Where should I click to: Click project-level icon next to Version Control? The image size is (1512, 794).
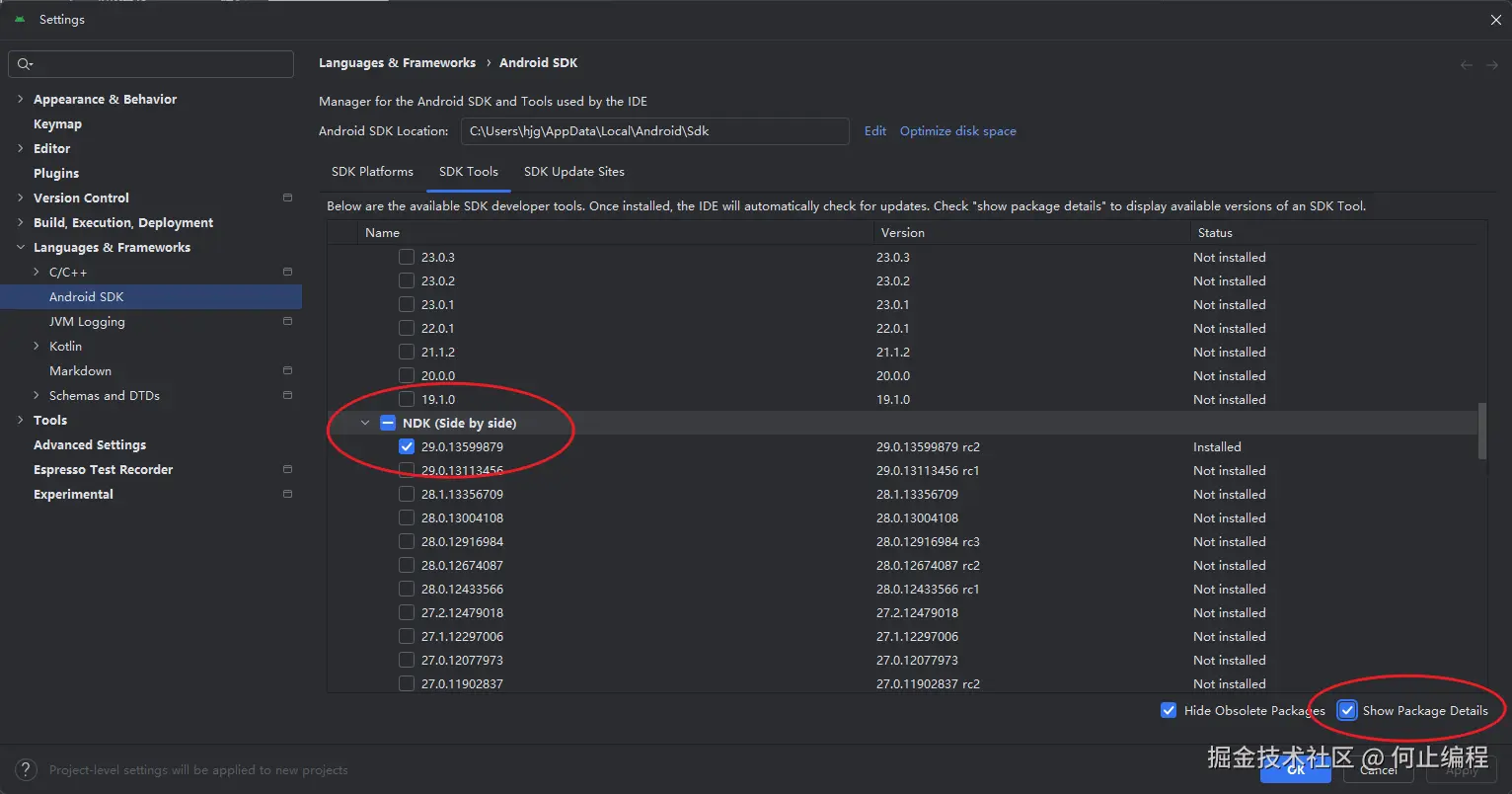[287, 198]
